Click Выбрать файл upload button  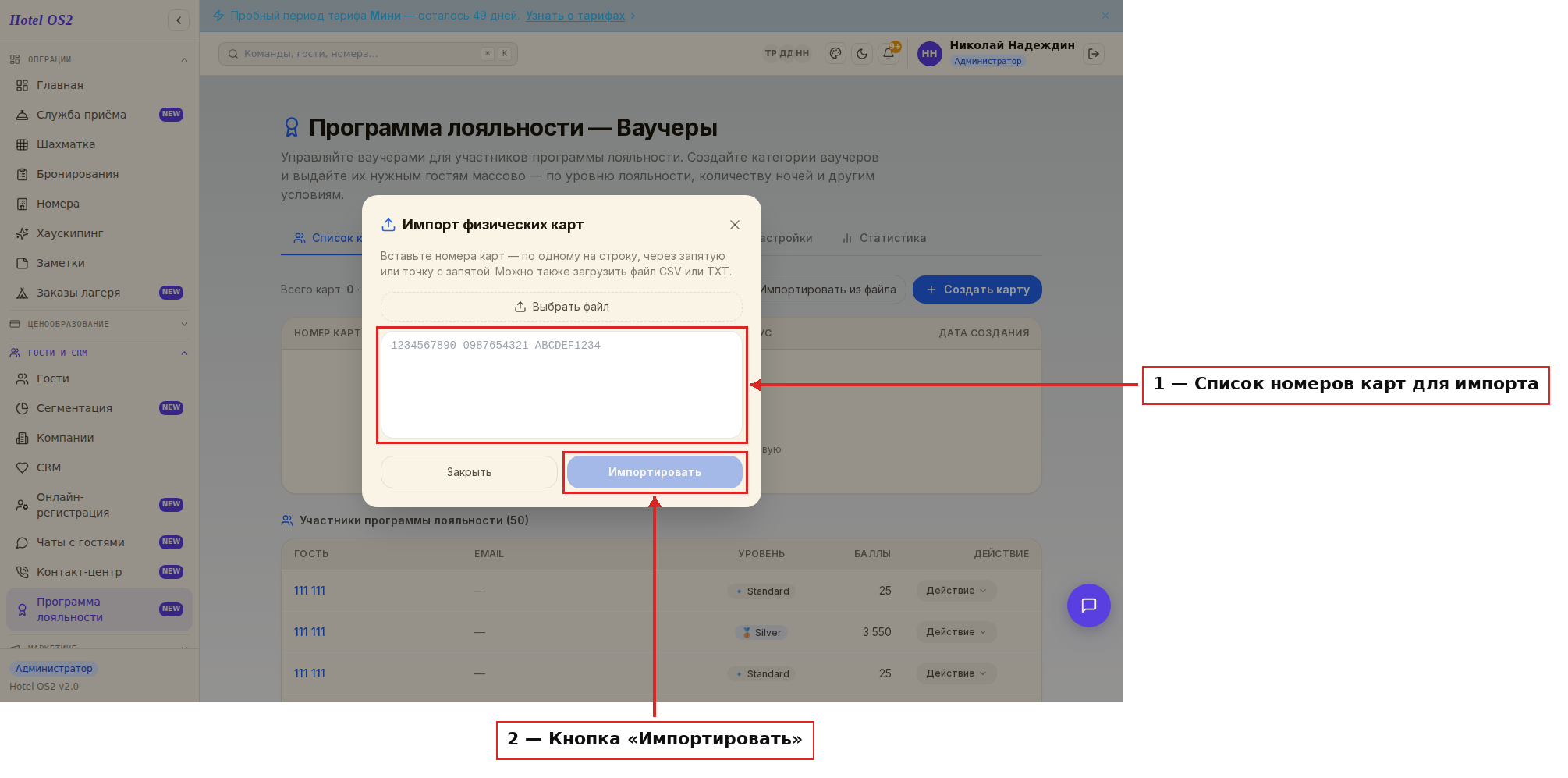click(562, 307)
